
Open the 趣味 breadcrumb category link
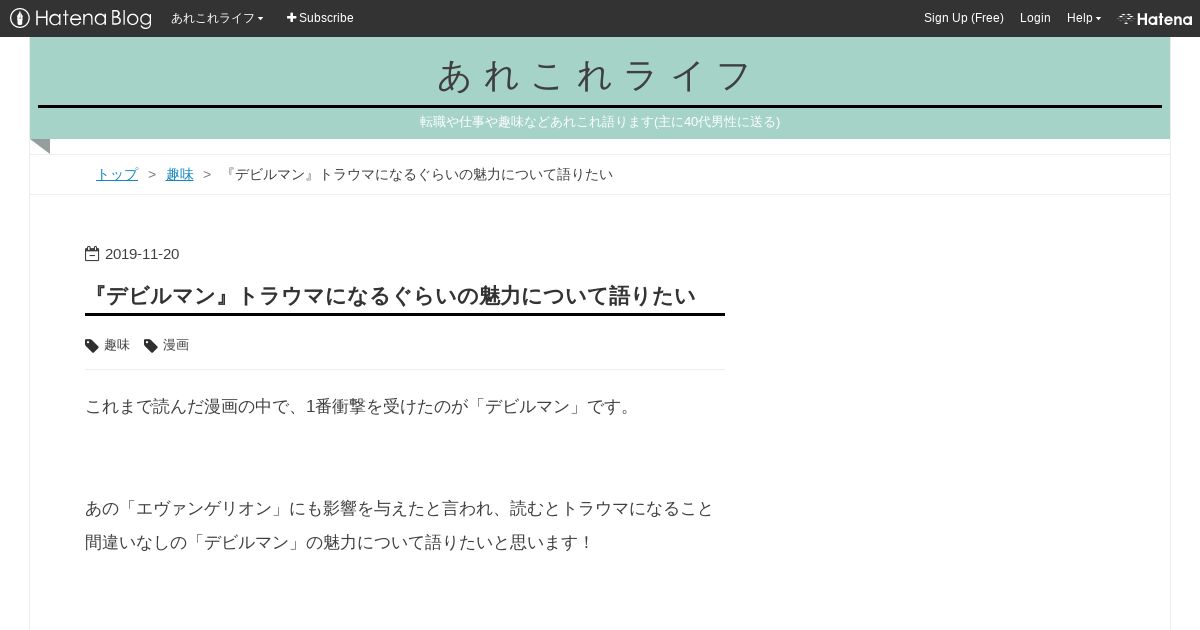pyautogui.click(x=180, y=174)
